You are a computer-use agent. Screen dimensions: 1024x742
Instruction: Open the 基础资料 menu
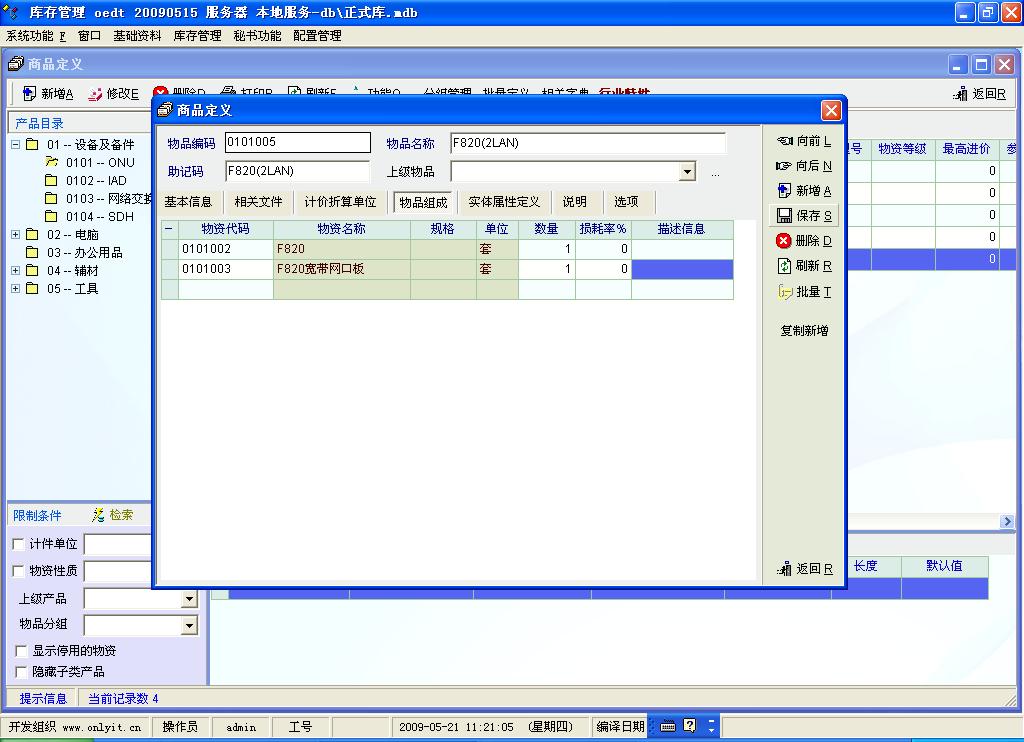click(x=137, y=36)
